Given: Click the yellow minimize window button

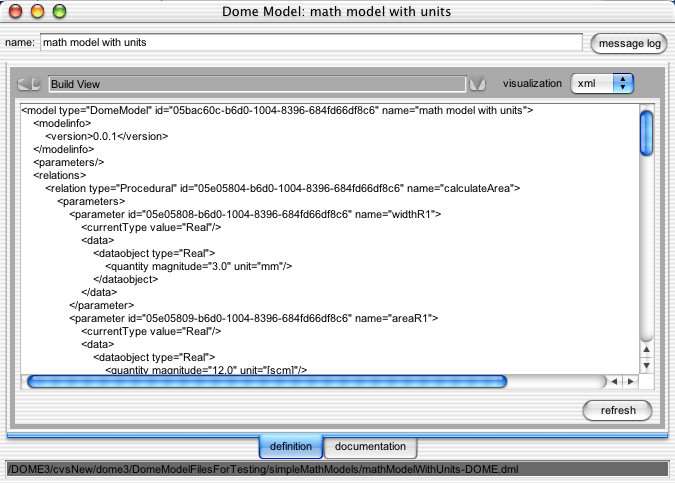Looking at the screenshot, I should pyautogui.click(x=37, y=11).
